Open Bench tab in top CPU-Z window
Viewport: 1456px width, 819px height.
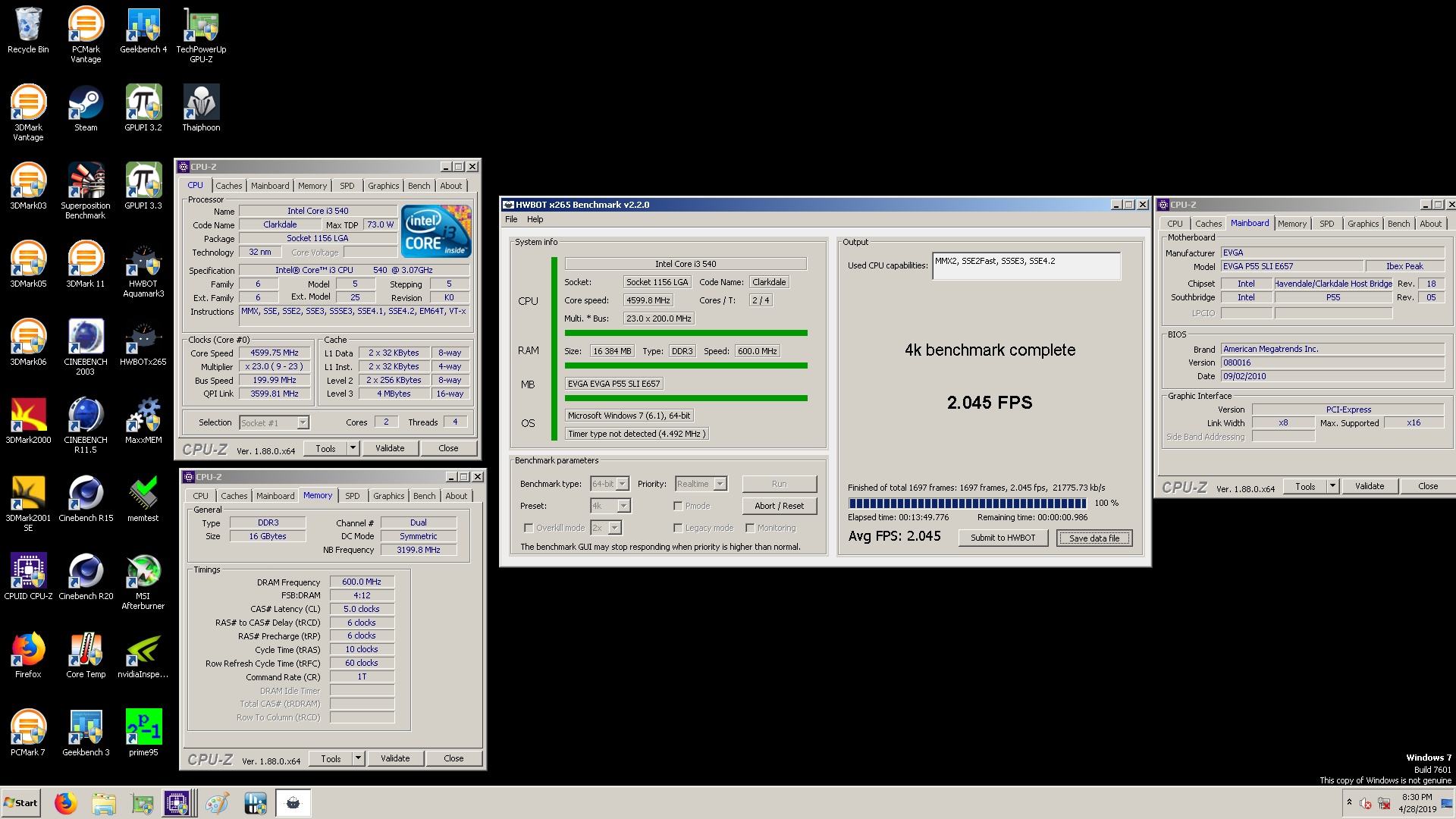[419, 186]
